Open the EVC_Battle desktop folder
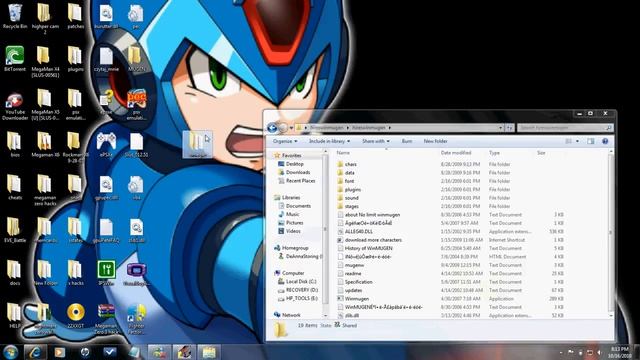 [15, 230]
